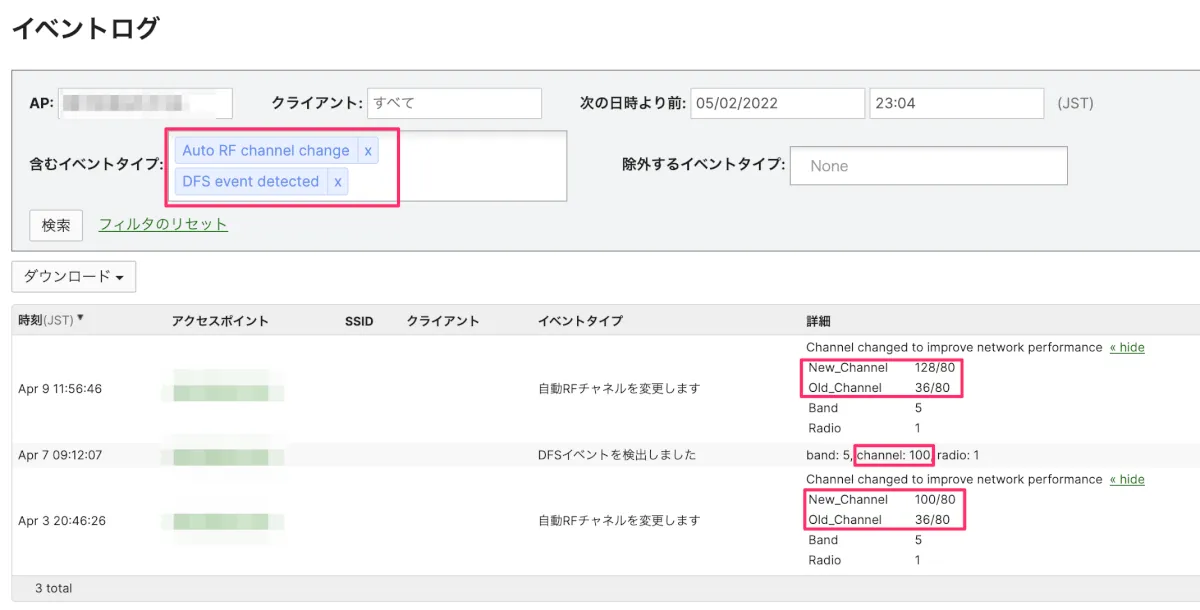Open access point link in Apr 9 row
Screen dimensions: 1200x610
pyautogui.click(x=227, y=388)
